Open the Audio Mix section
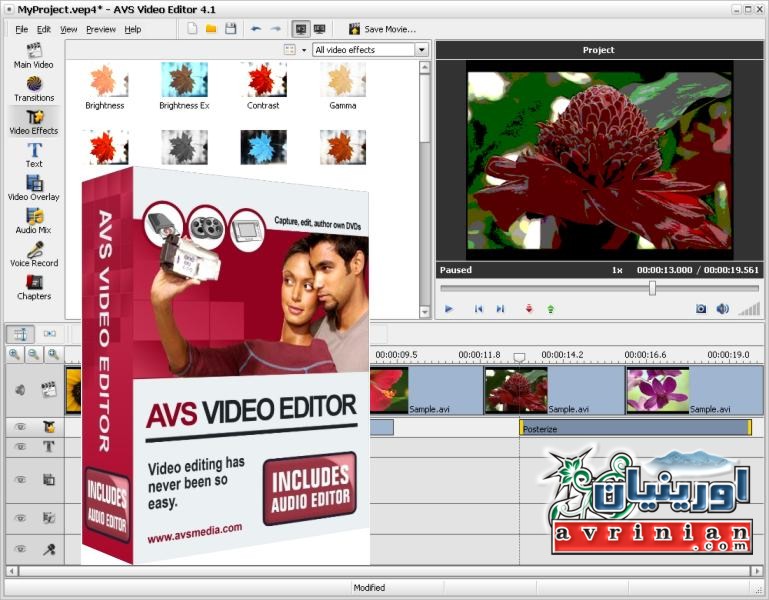The height and width of the screenshot is (600, 769). [x=33, y=221]
